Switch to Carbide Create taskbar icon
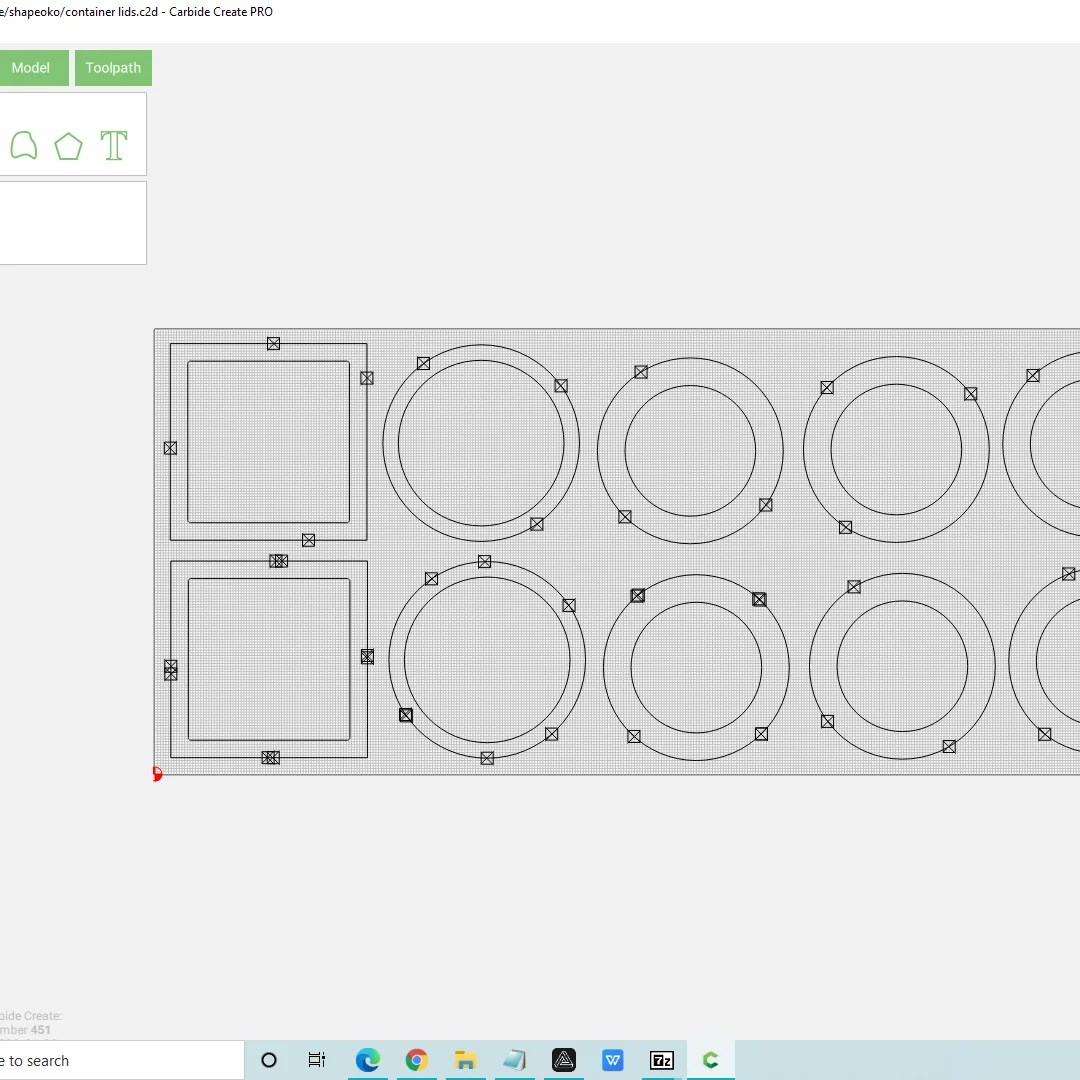This screenshot has height=1080, width=1080. click(x=710, y=1060)
